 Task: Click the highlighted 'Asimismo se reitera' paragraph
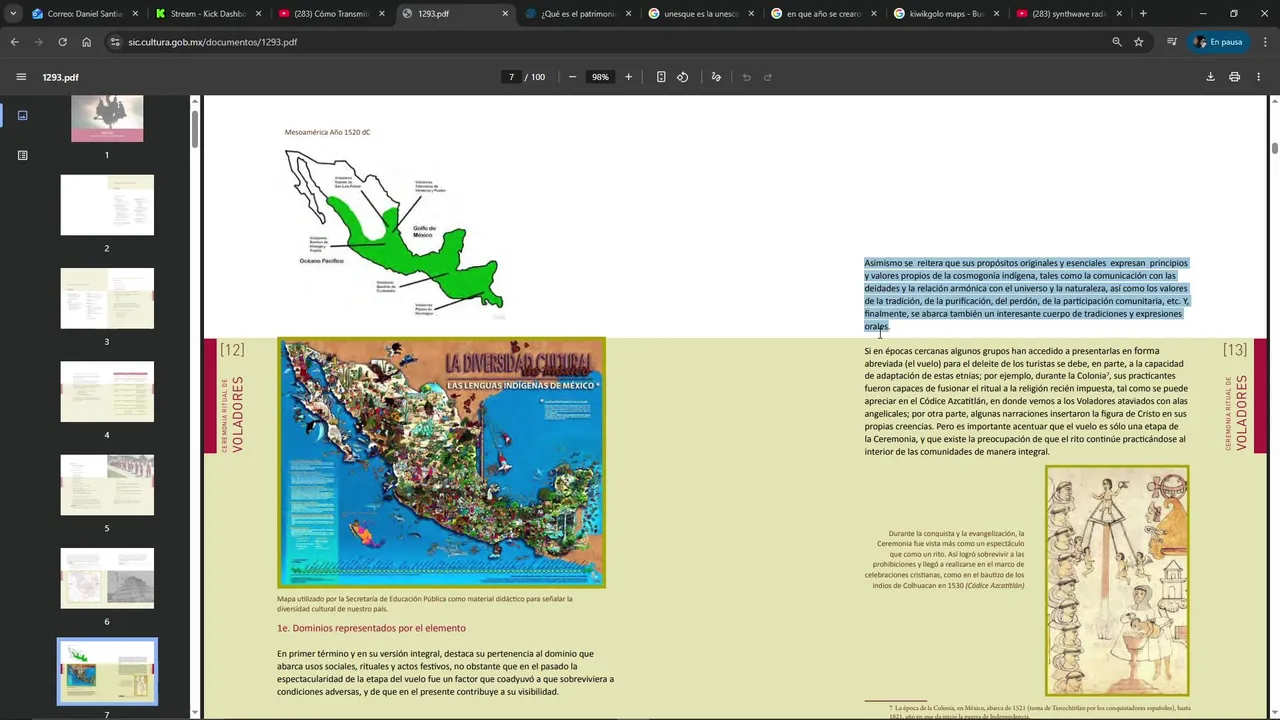click(x=1026, y=294)
